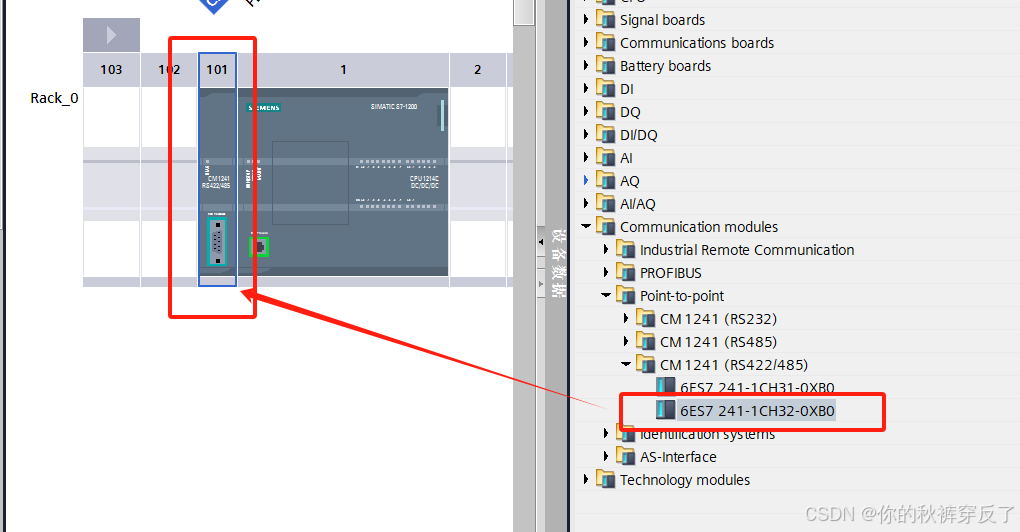Select the CPU 1214C module in slot 1

pyautogui.click(x=343, y=182)
